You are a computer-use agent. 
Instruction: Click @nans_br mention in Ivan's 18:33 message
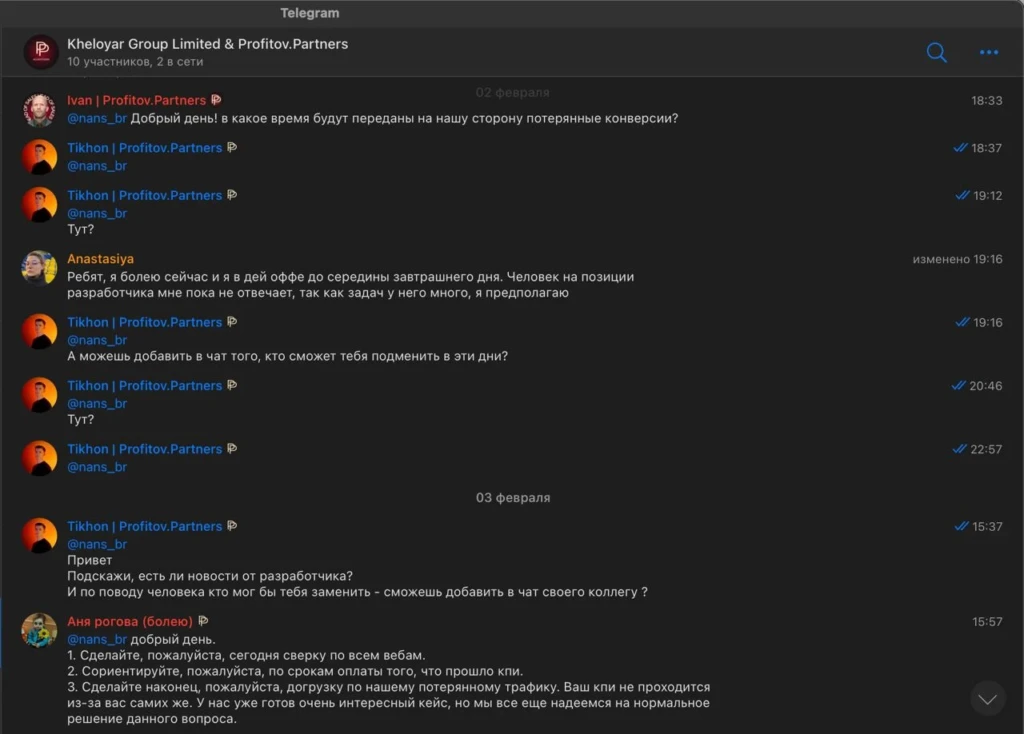click(97, 118)
